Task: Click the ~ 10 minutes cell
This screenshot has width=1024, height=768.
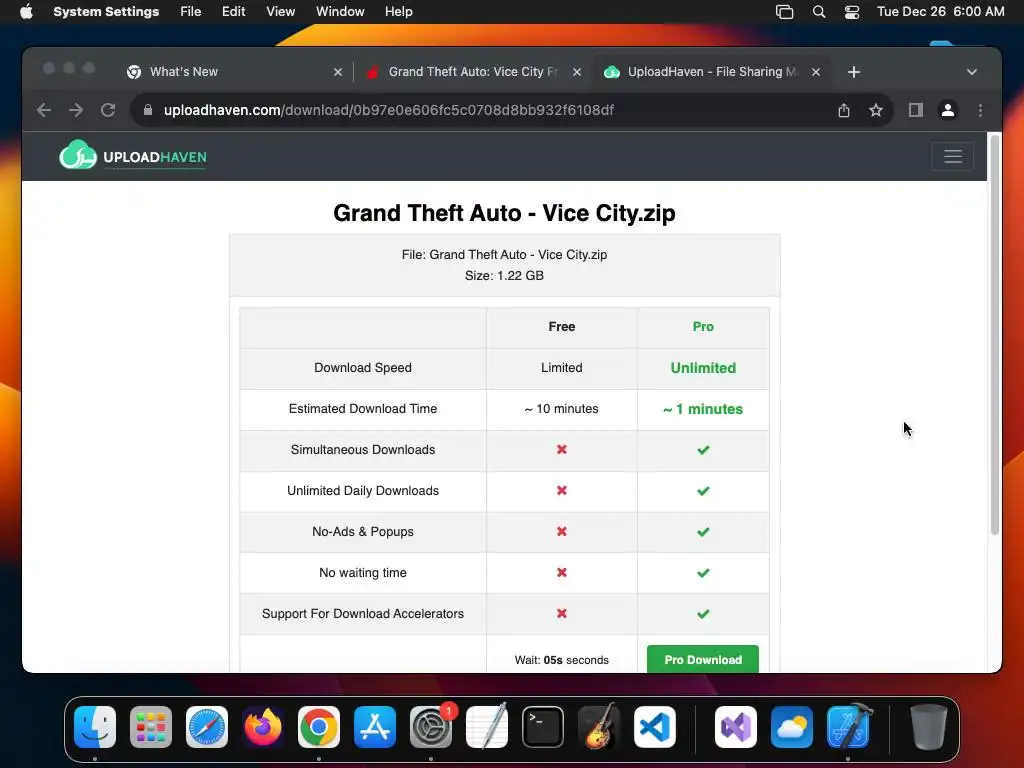Action: point(562,409)
